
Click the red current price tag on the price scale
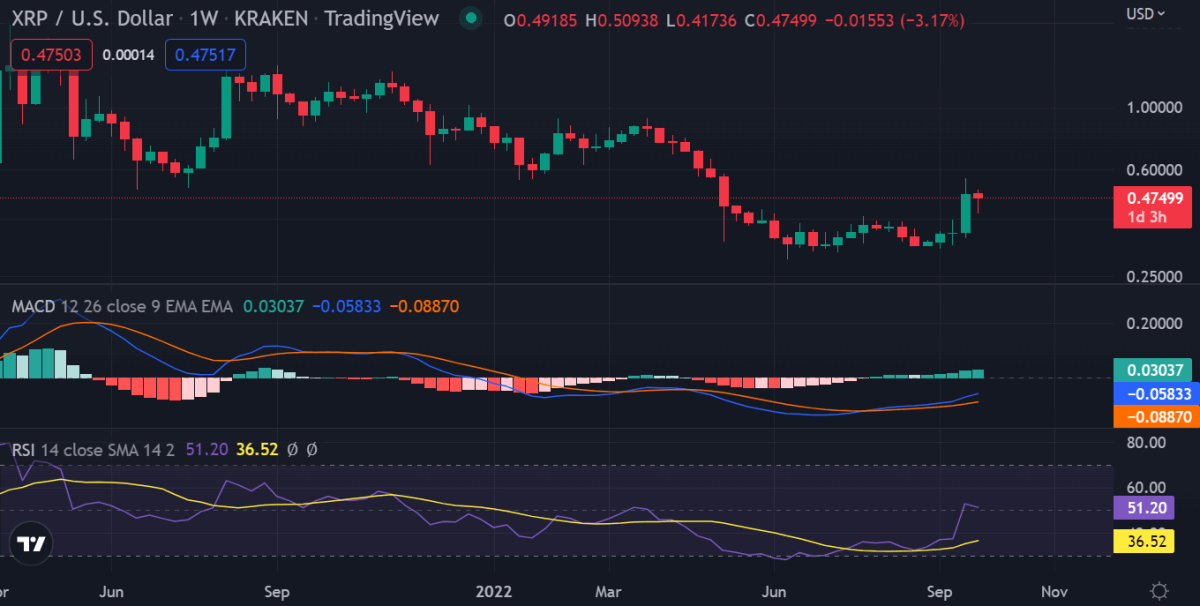coord(1153,207)
